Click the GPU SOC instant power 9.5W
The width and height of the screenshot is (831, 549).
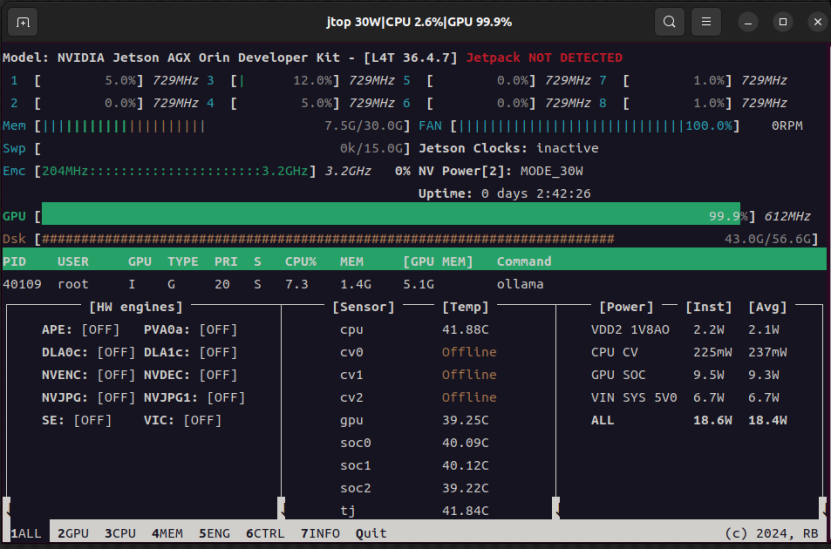709,375
